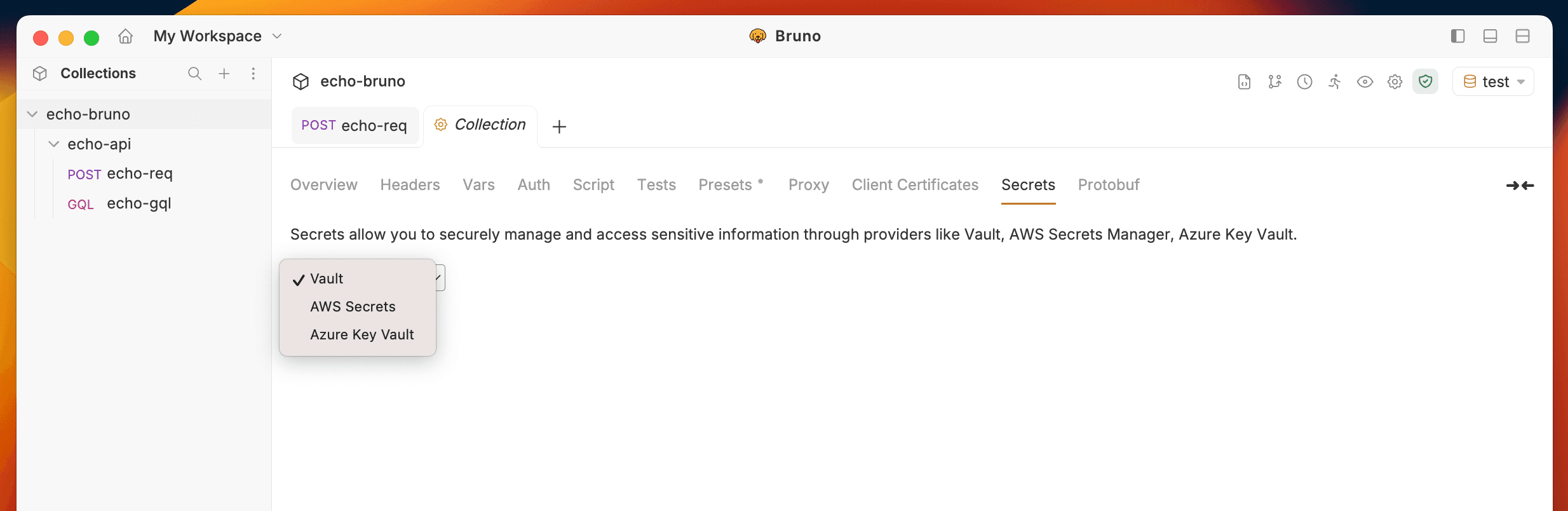Preview variables with the eye icon
Screen dimensions: 1568x511
coord(1364,81)
